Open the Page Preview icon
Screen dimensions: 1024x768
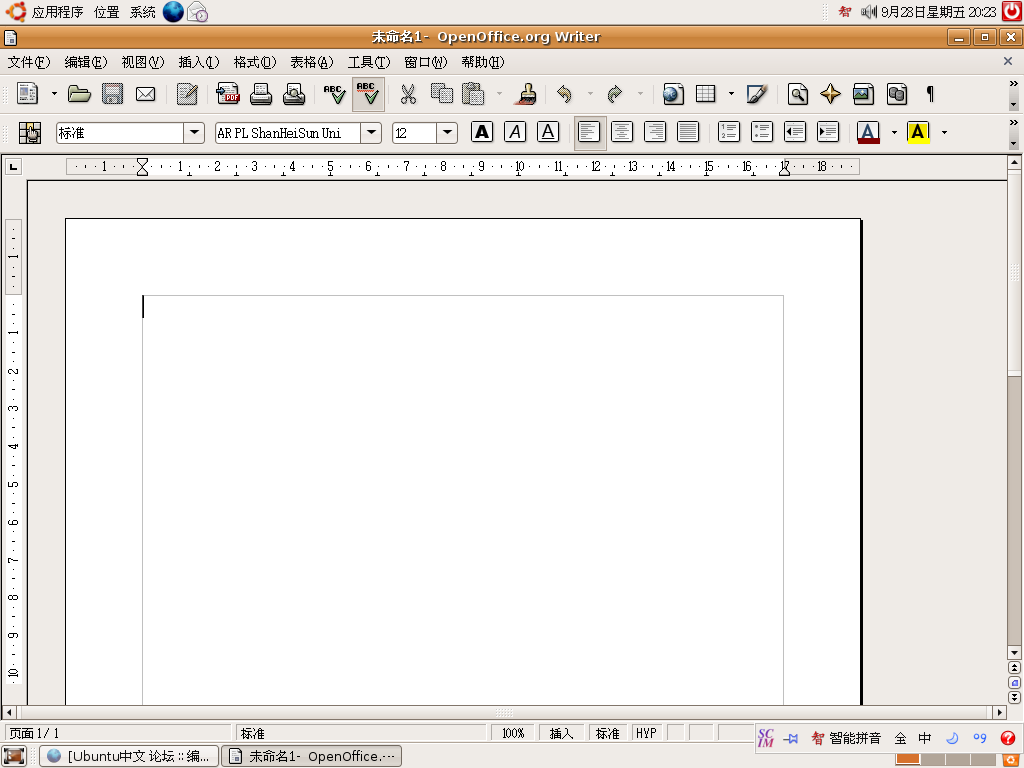pos(294,94)
